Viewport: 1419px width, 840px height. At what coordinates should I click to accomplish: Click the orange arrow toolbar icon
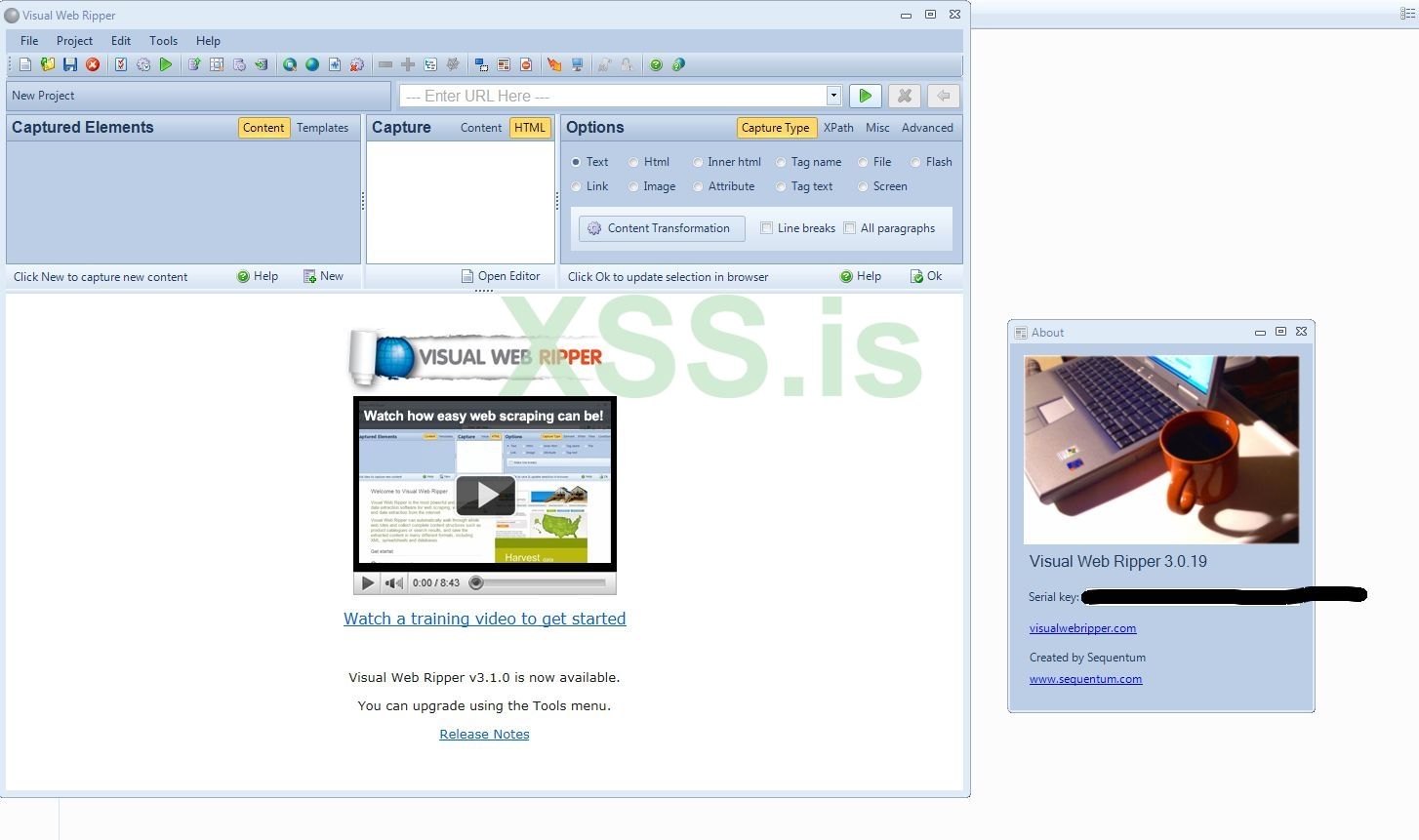tap(554, 64)
